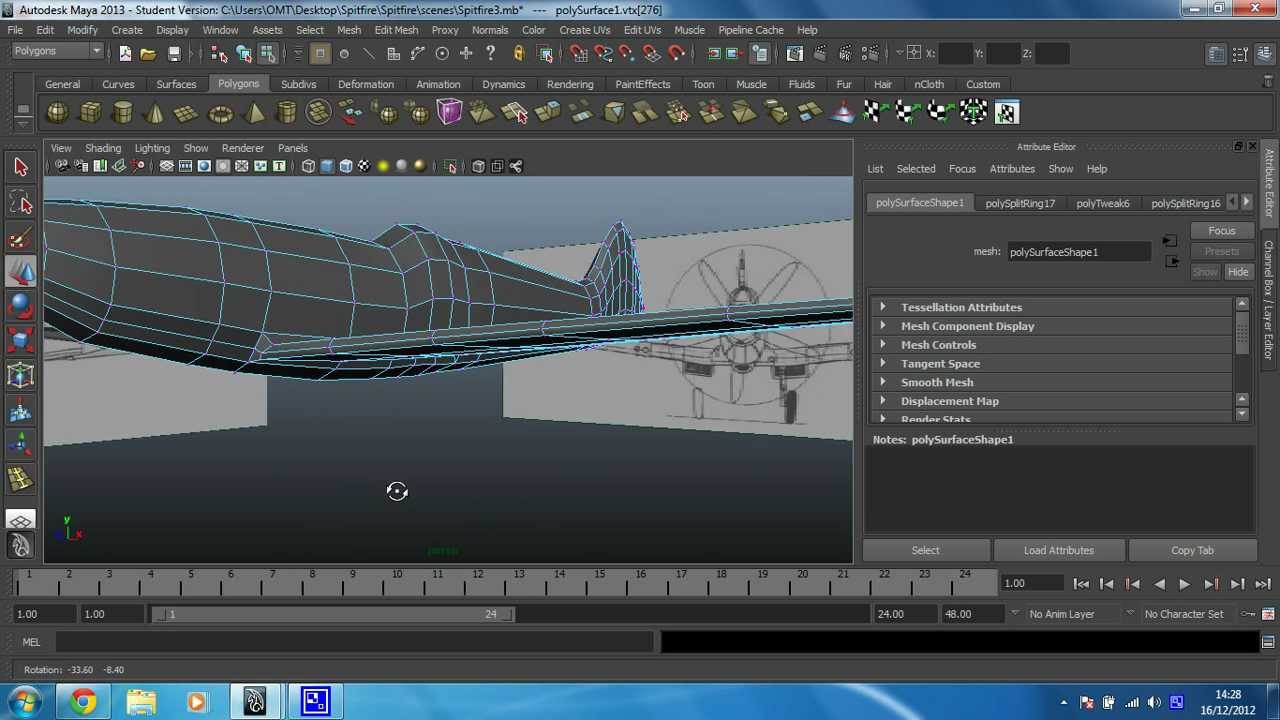Create a polygon cone from shelf
1280x720 pixels.
click(154, 113)
